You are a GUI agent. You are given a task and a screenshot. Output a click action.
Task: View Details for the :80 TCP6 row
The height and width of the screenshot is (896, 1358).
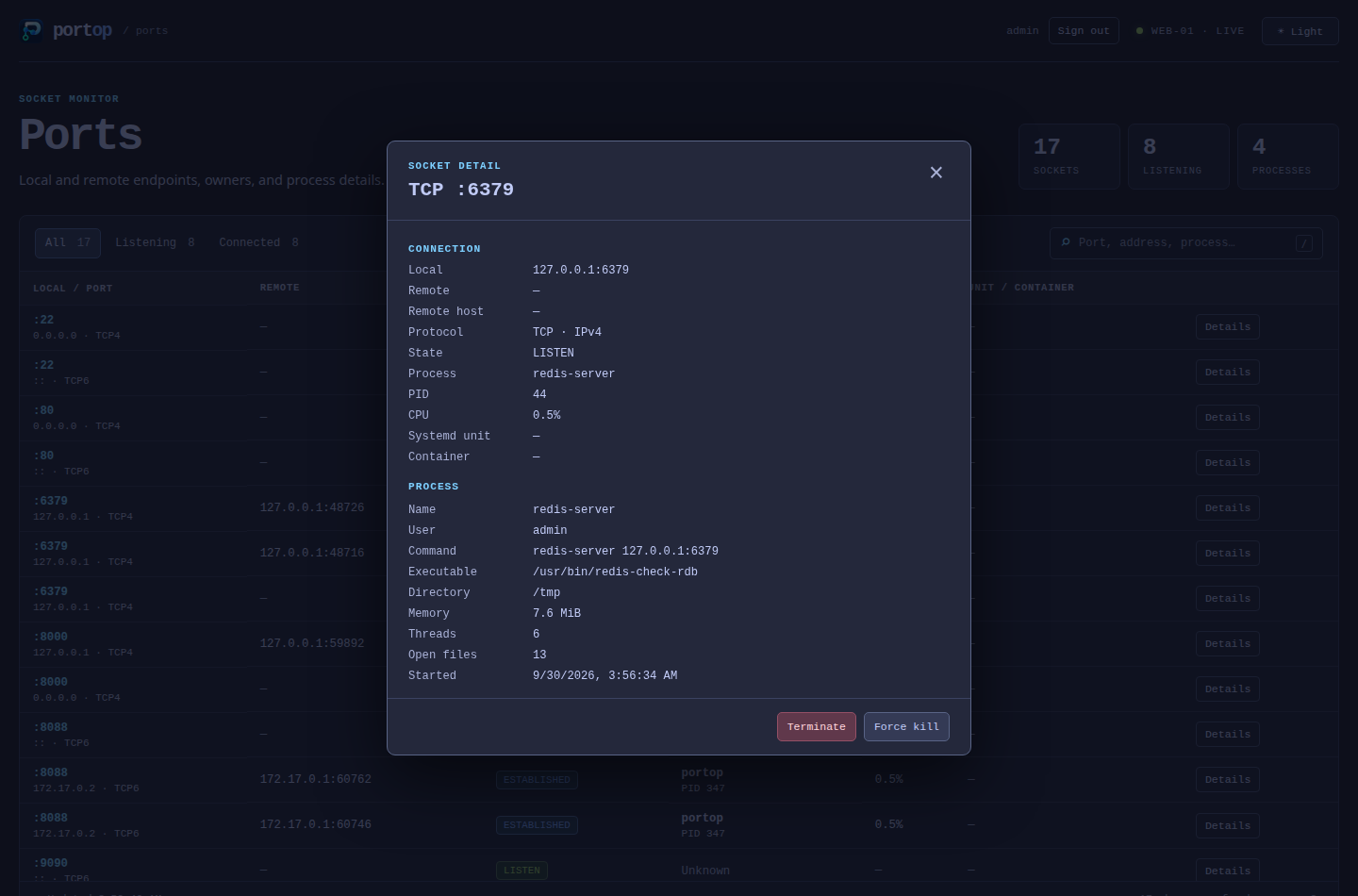pyautogui.click(x=1227, y=463)
